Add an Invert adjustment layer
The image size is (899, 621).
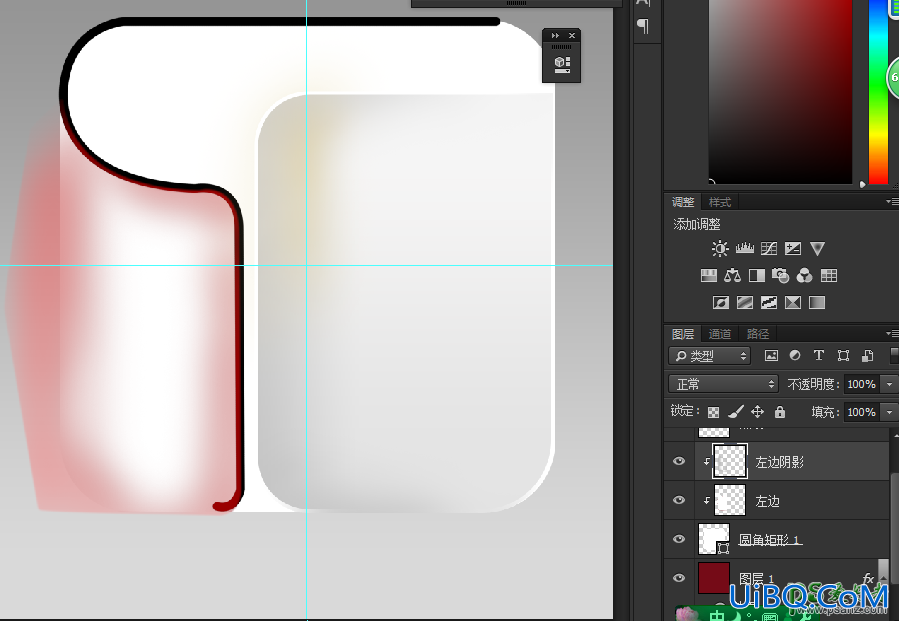click(x=721, y=302)
